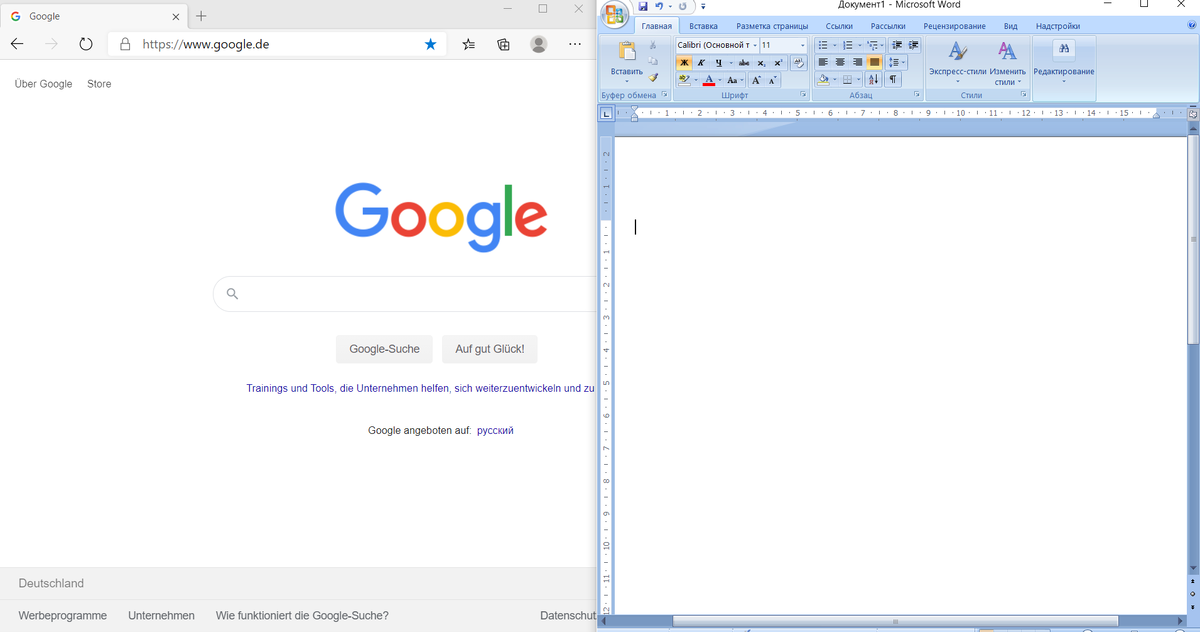
Task: Toggle Underline (Ч) formatting in Word
Action: coord(719,63)
